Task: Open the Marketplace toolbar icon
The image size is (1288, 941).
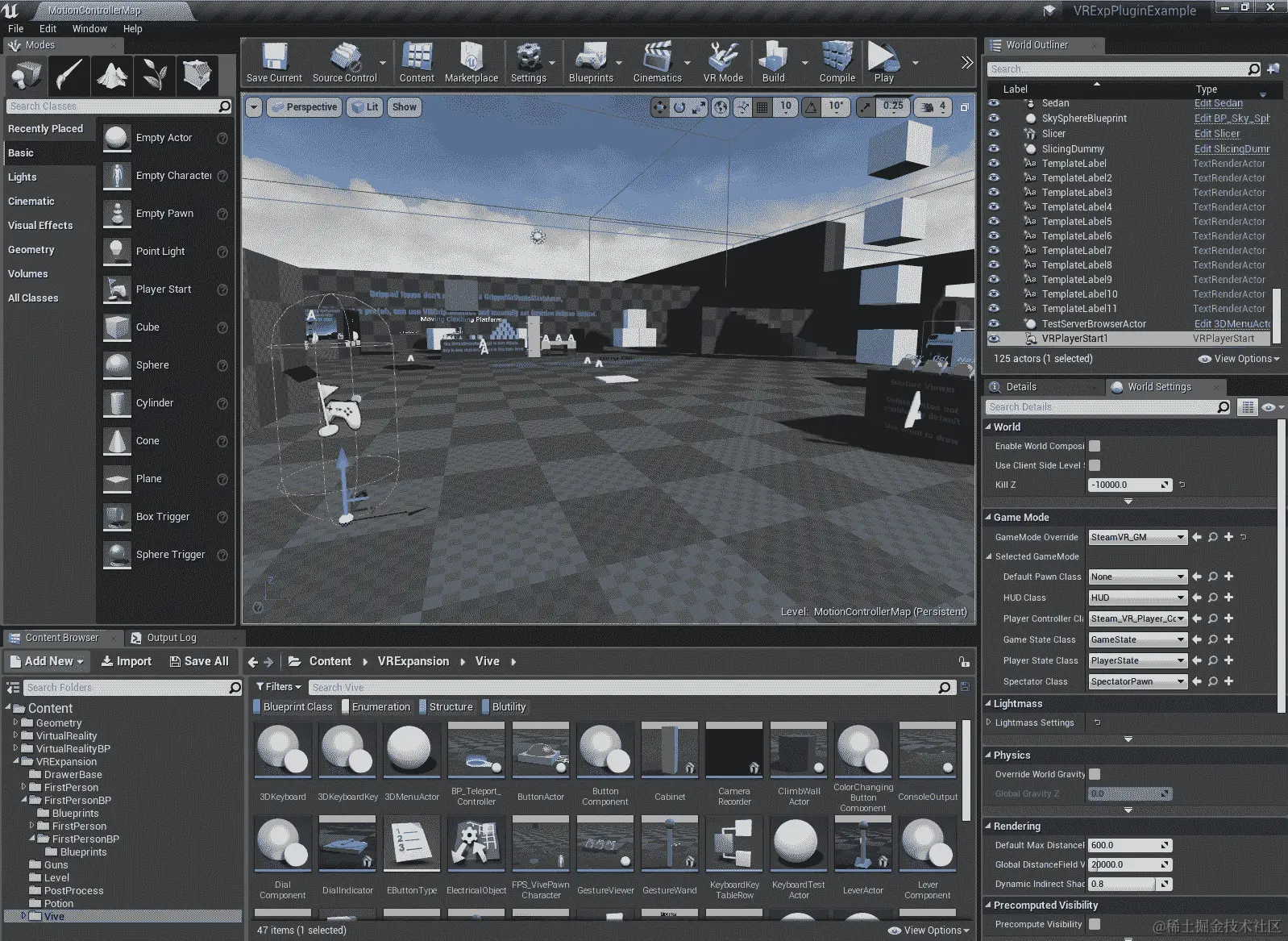Action: [472, 63]
